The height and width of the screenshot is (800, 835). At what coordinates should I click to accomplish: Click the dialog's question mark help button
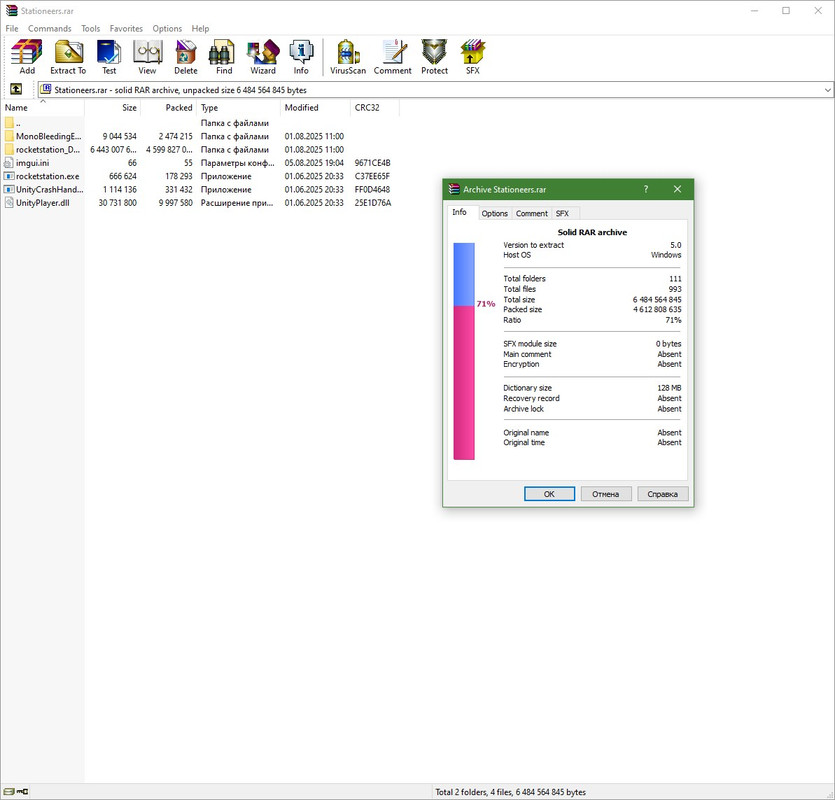coord(646,189)
